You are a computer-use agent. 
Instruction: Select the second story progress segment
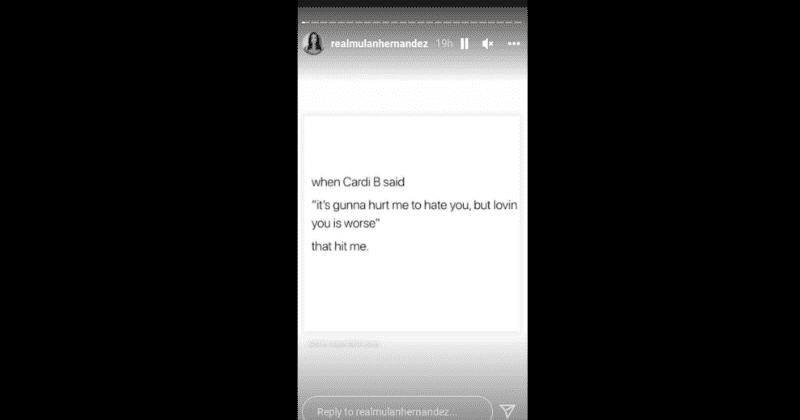[315, 22]
